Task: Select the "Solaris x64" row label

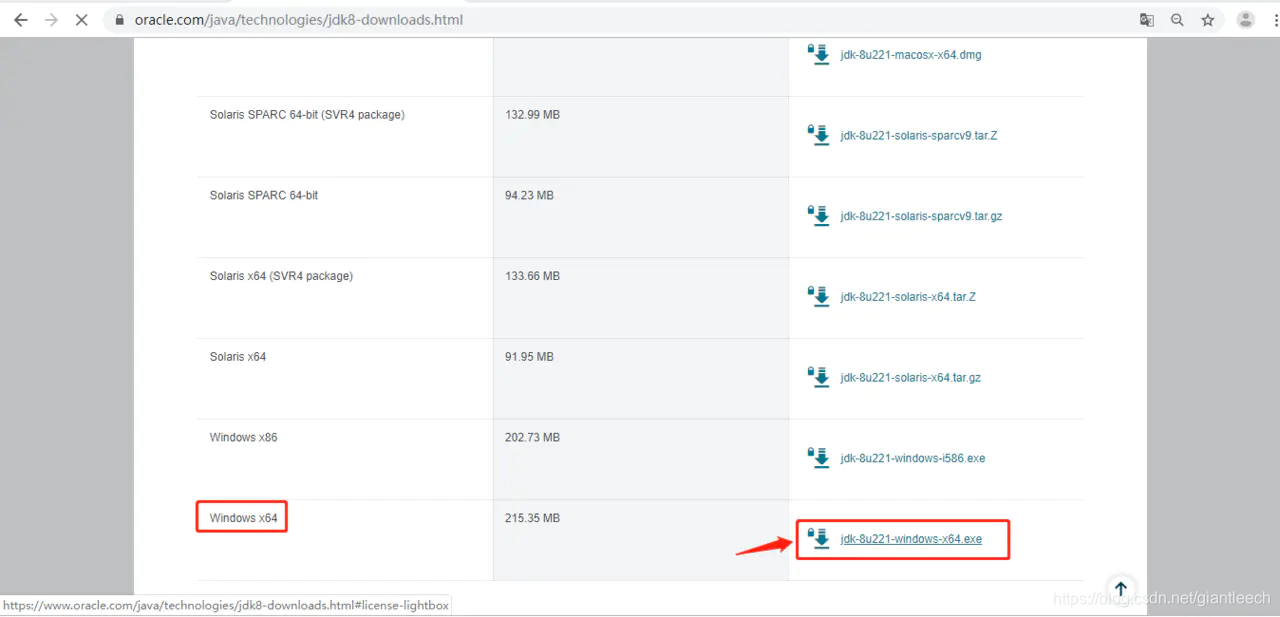Action: point(238,357)
